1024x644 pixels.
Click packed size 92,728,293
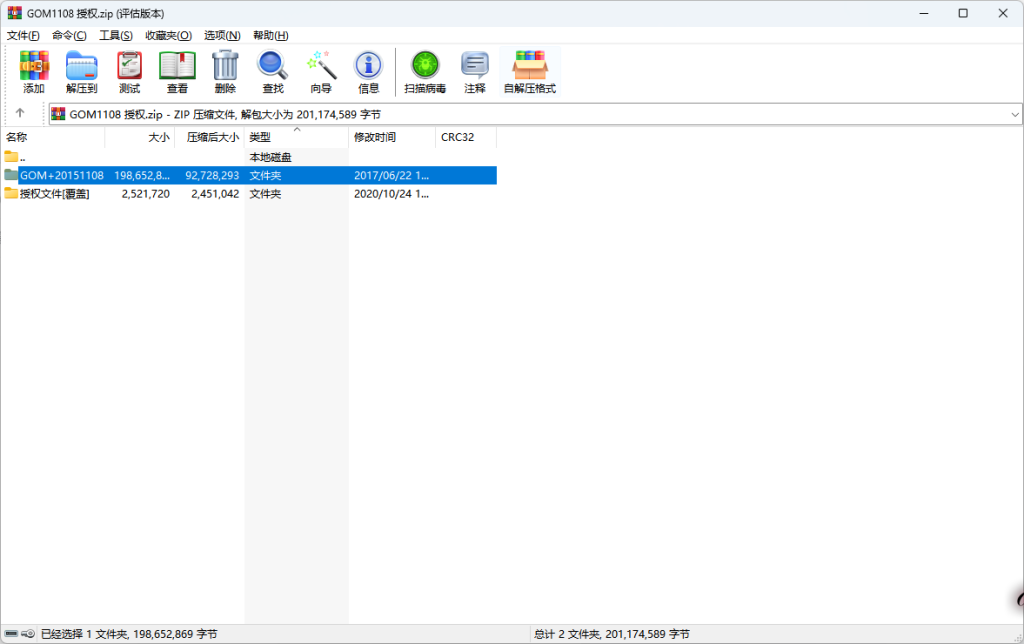[x=212, y=176]
